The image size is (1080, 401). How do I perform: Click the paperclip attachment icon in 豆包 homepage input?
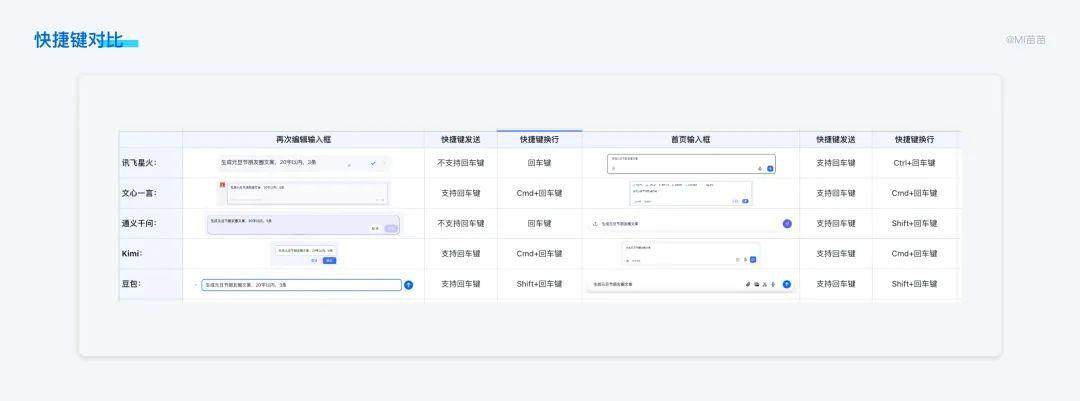tap(748, 284)
